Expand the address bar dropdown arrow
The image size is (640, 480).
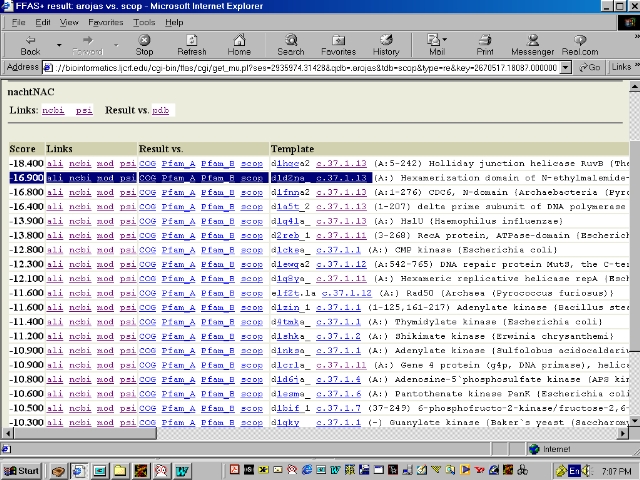[566, 67]
